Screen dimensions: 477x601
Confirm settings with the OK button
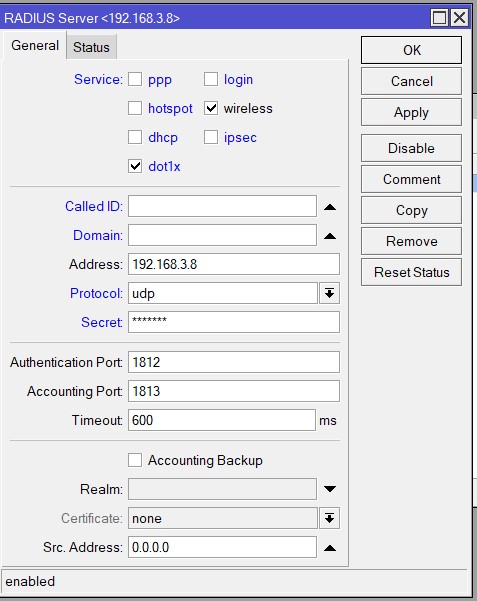coord(411,50)
